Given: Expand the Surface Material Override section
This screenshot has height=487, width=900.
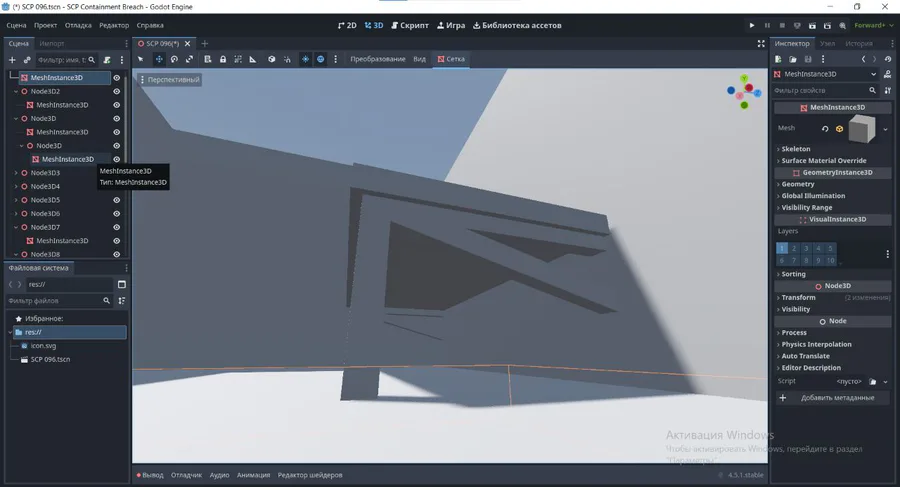Looking at the screenshot, I should [832, 161].
